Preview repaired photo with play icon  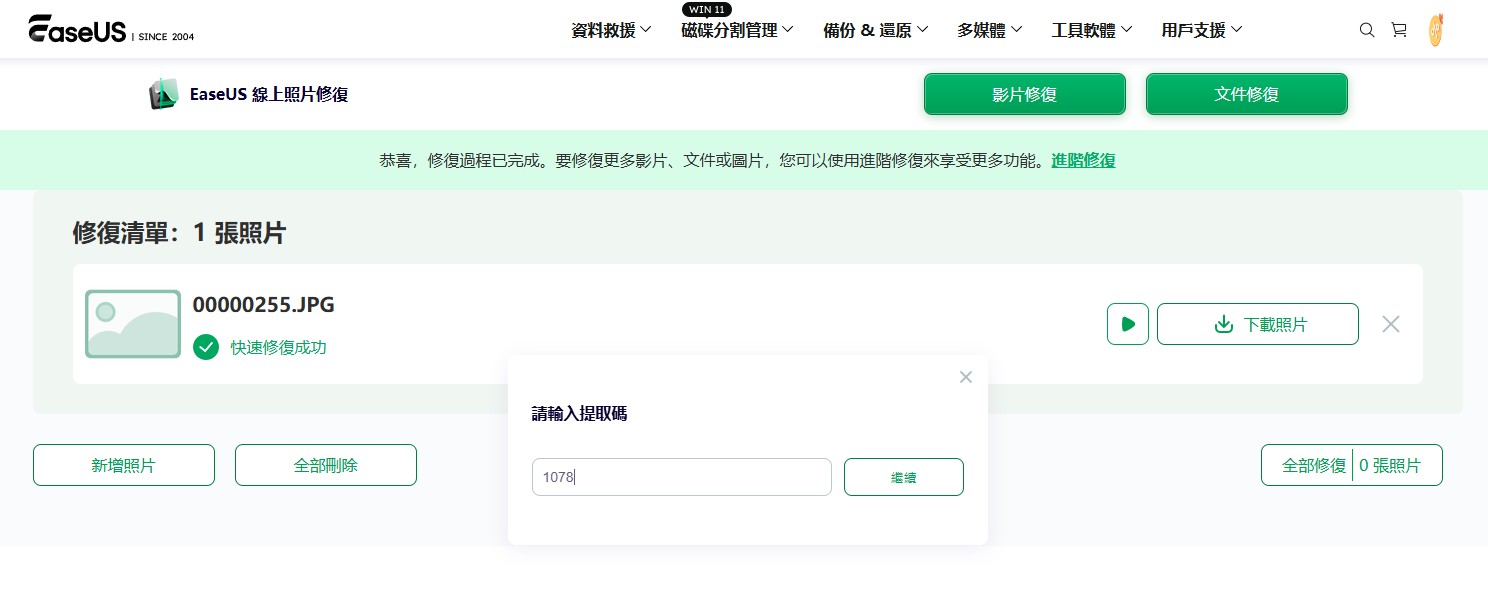pos(1128,324)
